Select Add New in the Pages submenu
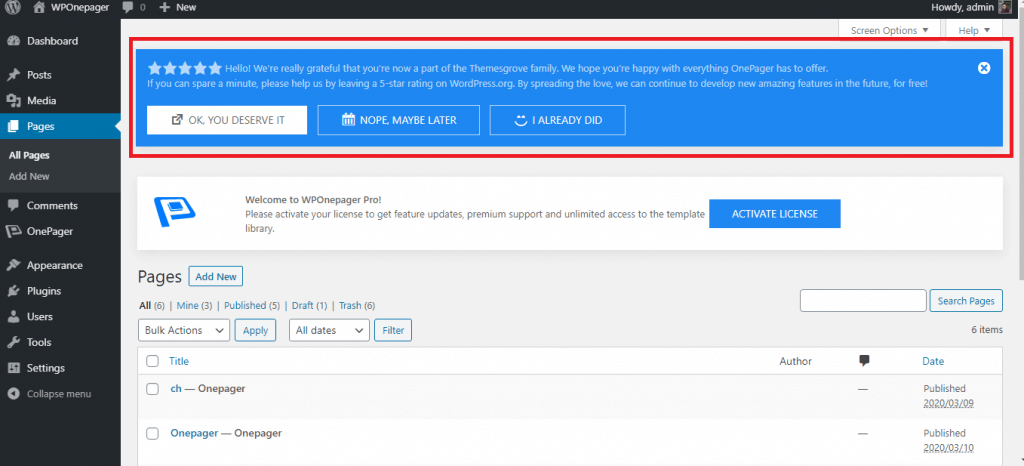This screenshot has height=466, width=1024. pos(29,176)
